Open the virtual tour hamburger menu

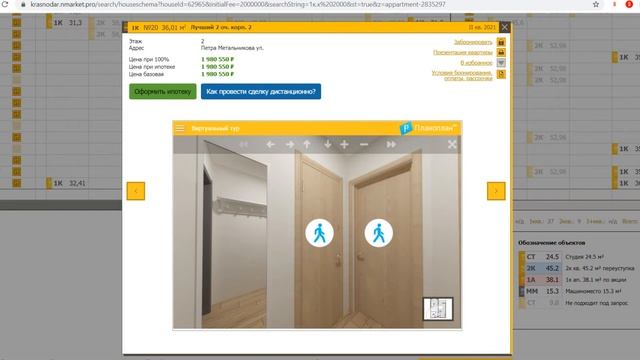180,128
